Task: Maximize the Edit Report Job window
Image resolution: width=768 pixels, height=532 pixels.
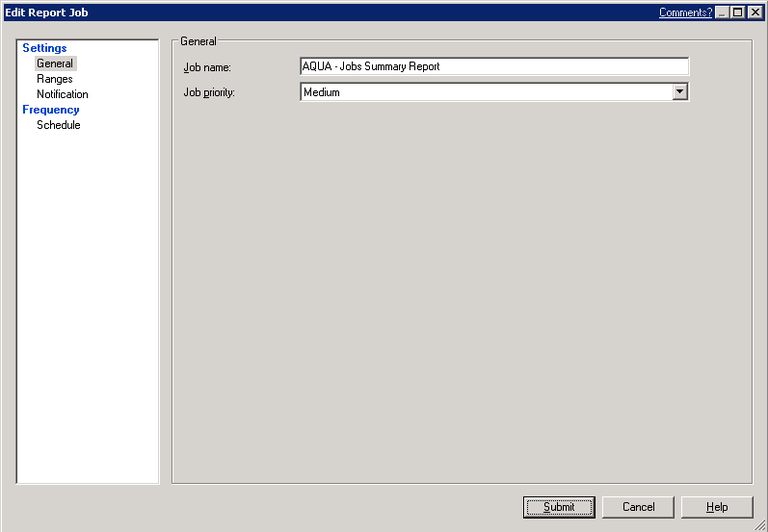Action: (x=738, y=12)
